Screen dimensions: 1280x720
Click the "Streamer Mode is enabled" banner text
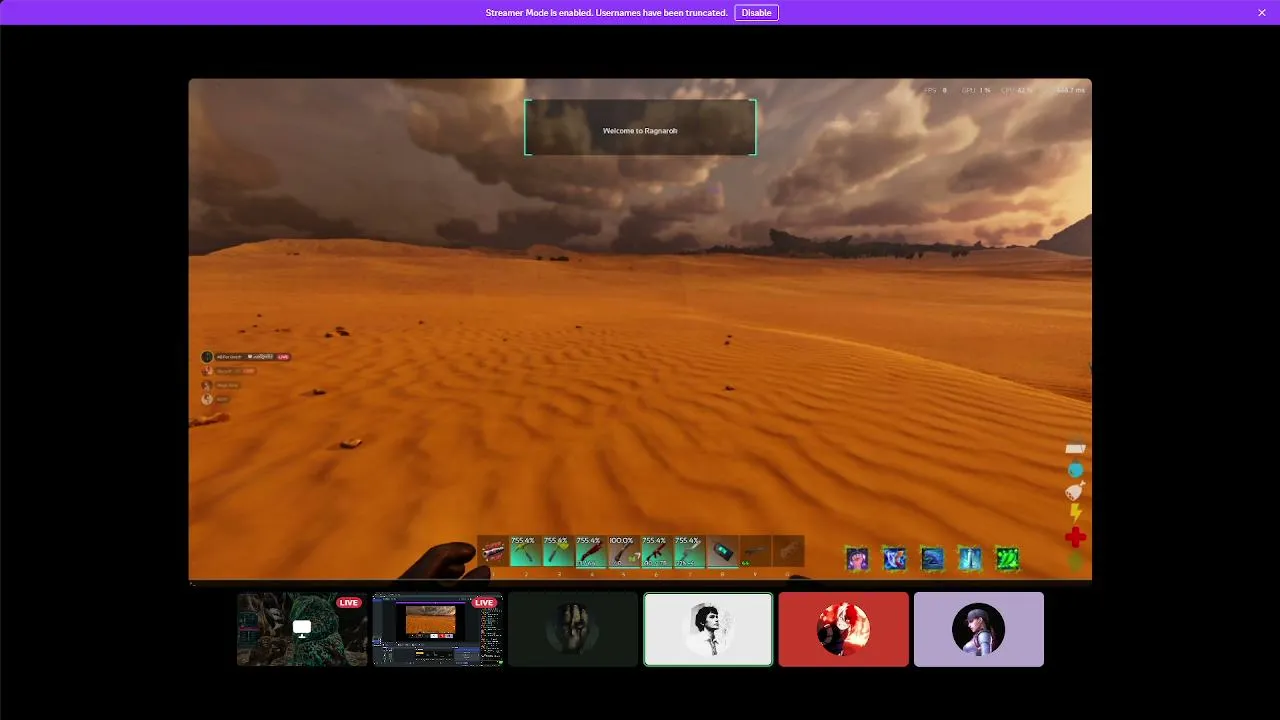point(606,13)
